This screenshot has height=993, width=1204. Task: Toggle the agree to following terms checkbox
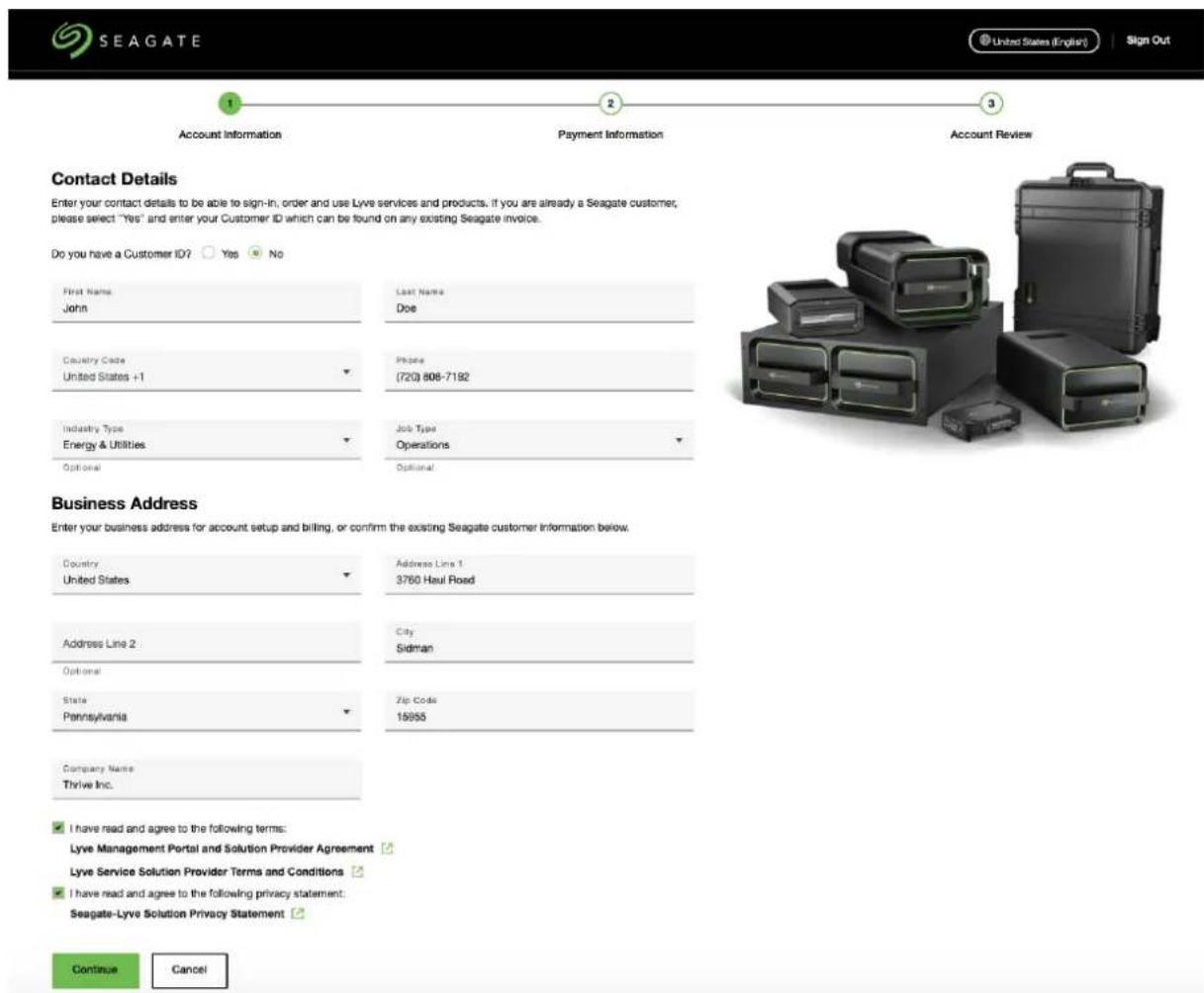coord(57,828)
